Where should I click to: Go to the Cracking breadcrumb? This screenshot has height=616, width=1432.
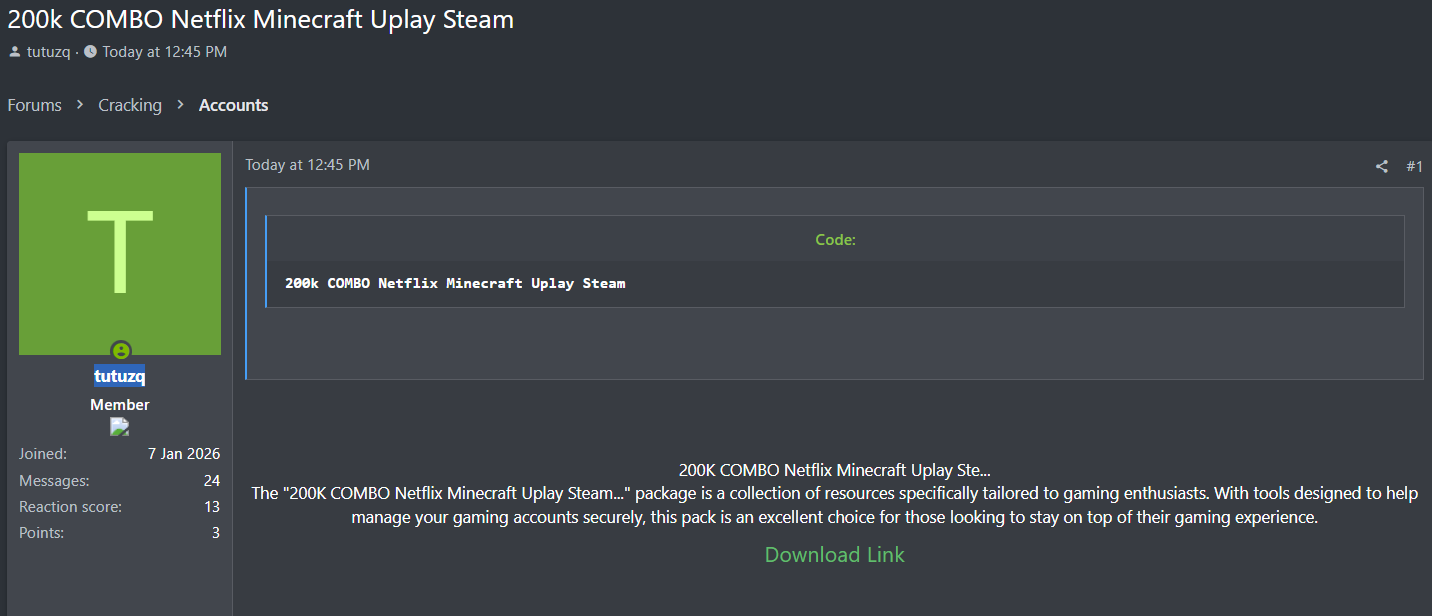click(x=130, y=105)
